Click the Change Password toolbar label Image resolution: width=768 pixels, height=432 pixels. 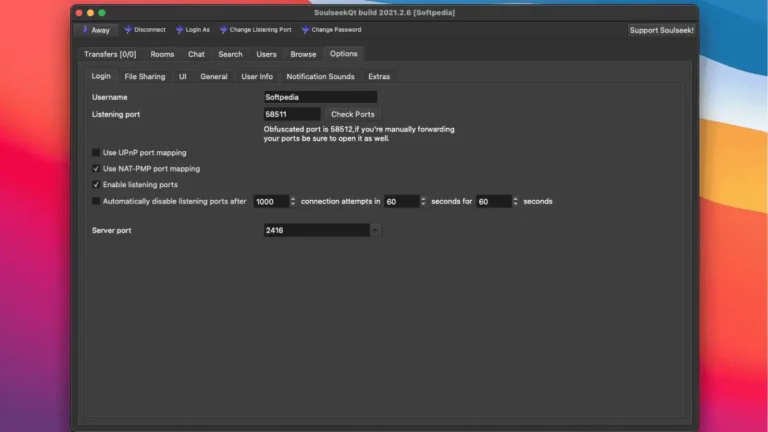[x=336, y=30]
